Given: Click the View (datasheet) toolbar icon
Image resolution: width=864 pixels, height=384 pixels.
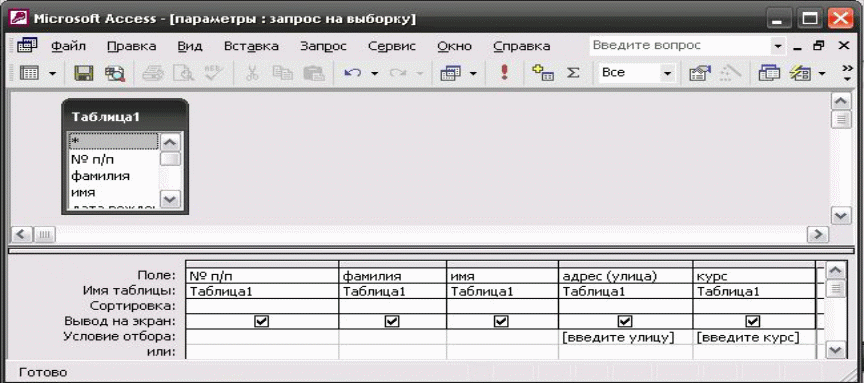Looking at the screenshot, I should coord(29,73).
